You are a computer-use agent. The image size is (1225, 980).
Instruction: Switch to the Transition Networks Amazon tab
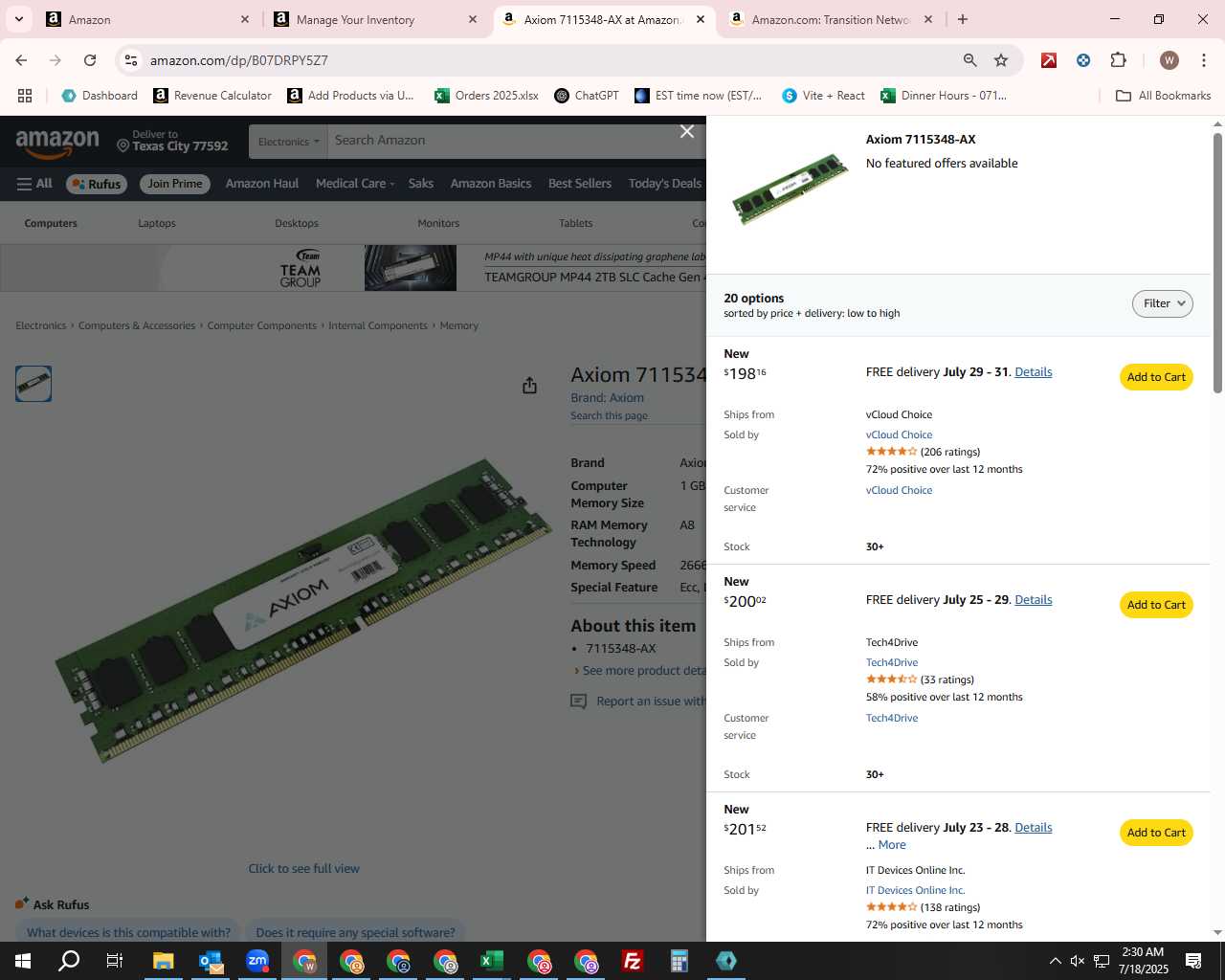[x=830, y=19]
